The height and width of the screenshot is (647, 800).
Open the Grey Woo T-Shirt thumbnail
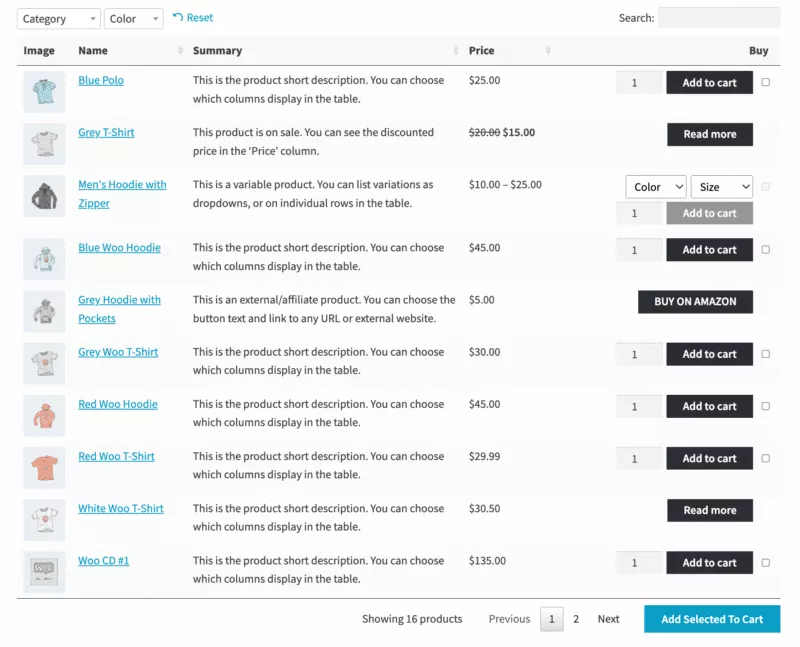[x=44, y=363]
